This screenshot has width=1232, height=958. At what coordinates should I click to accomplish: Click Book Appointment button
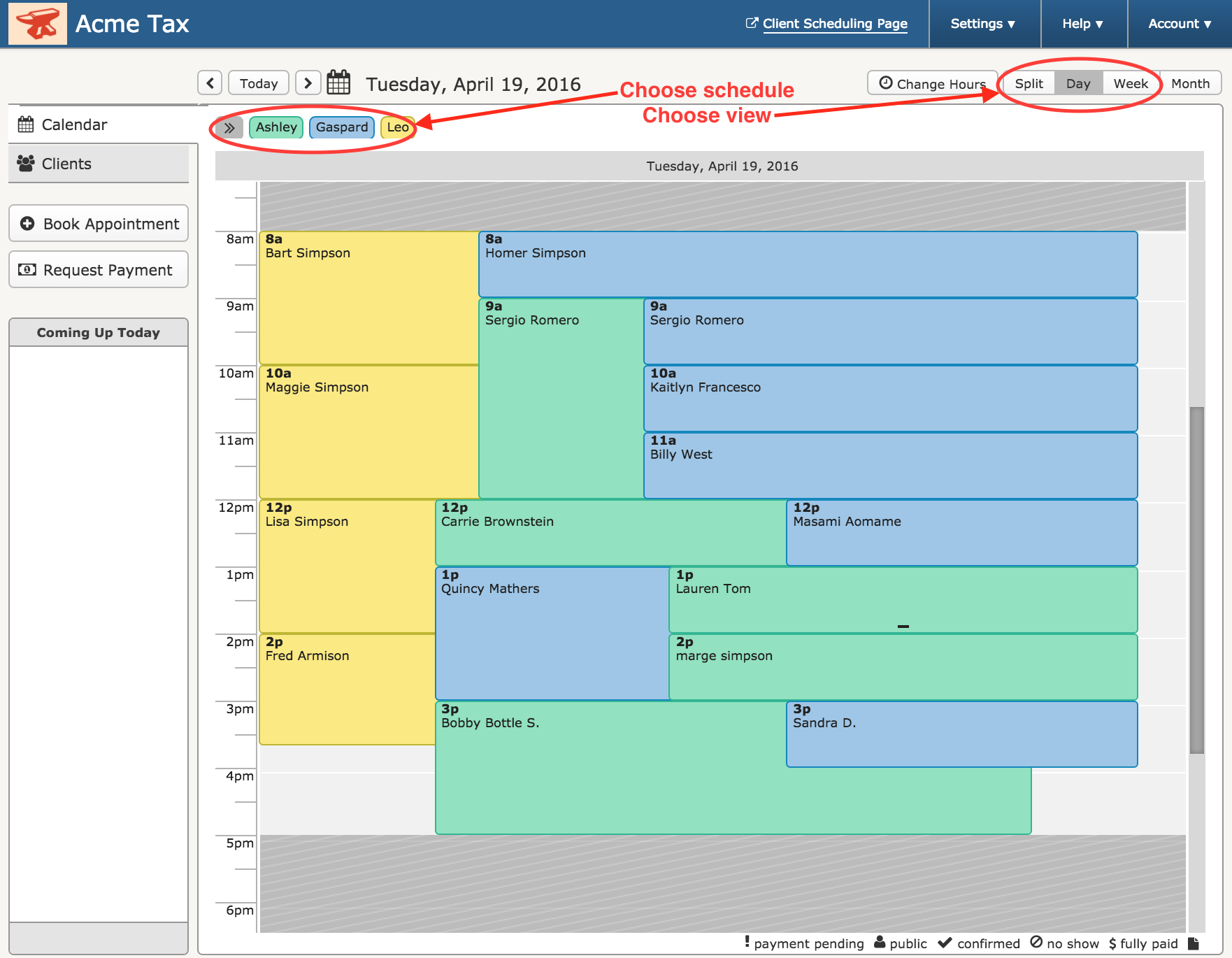point(99,224)
